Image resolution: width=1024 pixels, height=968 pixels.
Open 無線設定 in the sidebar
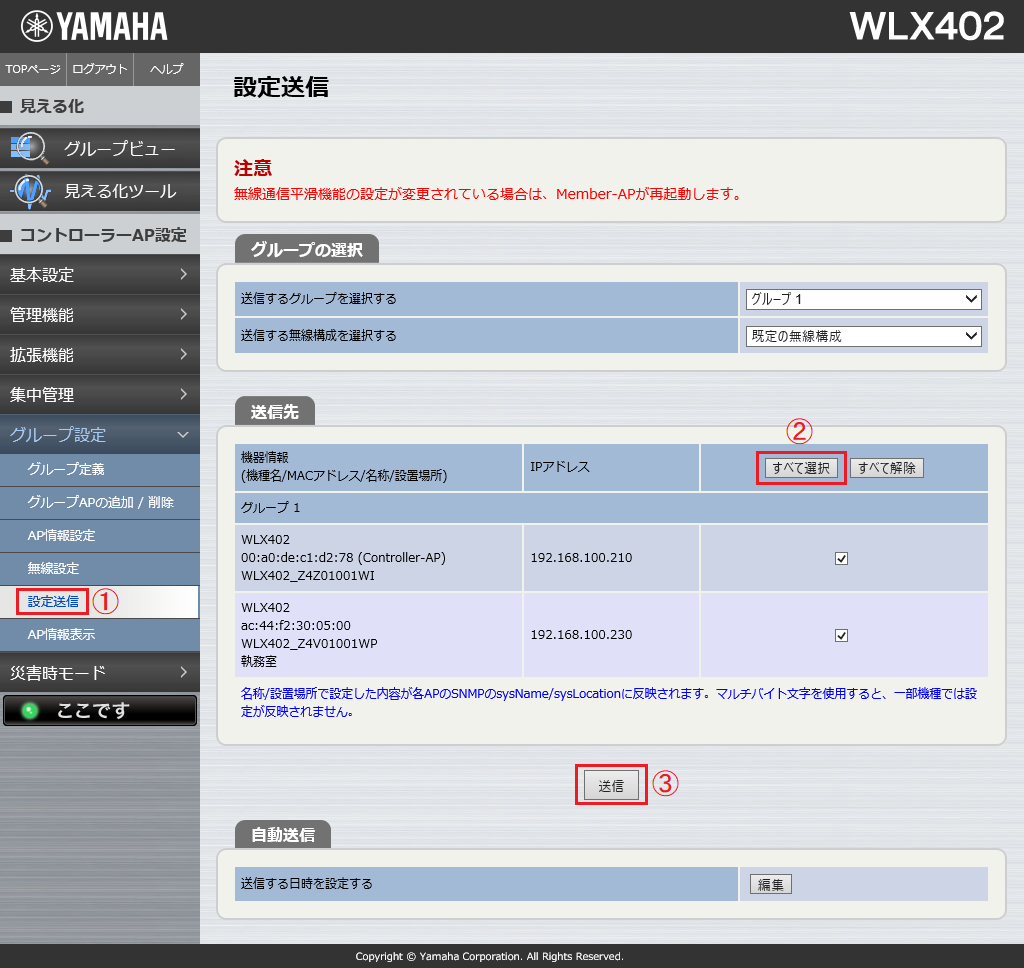tap(53, 568)
